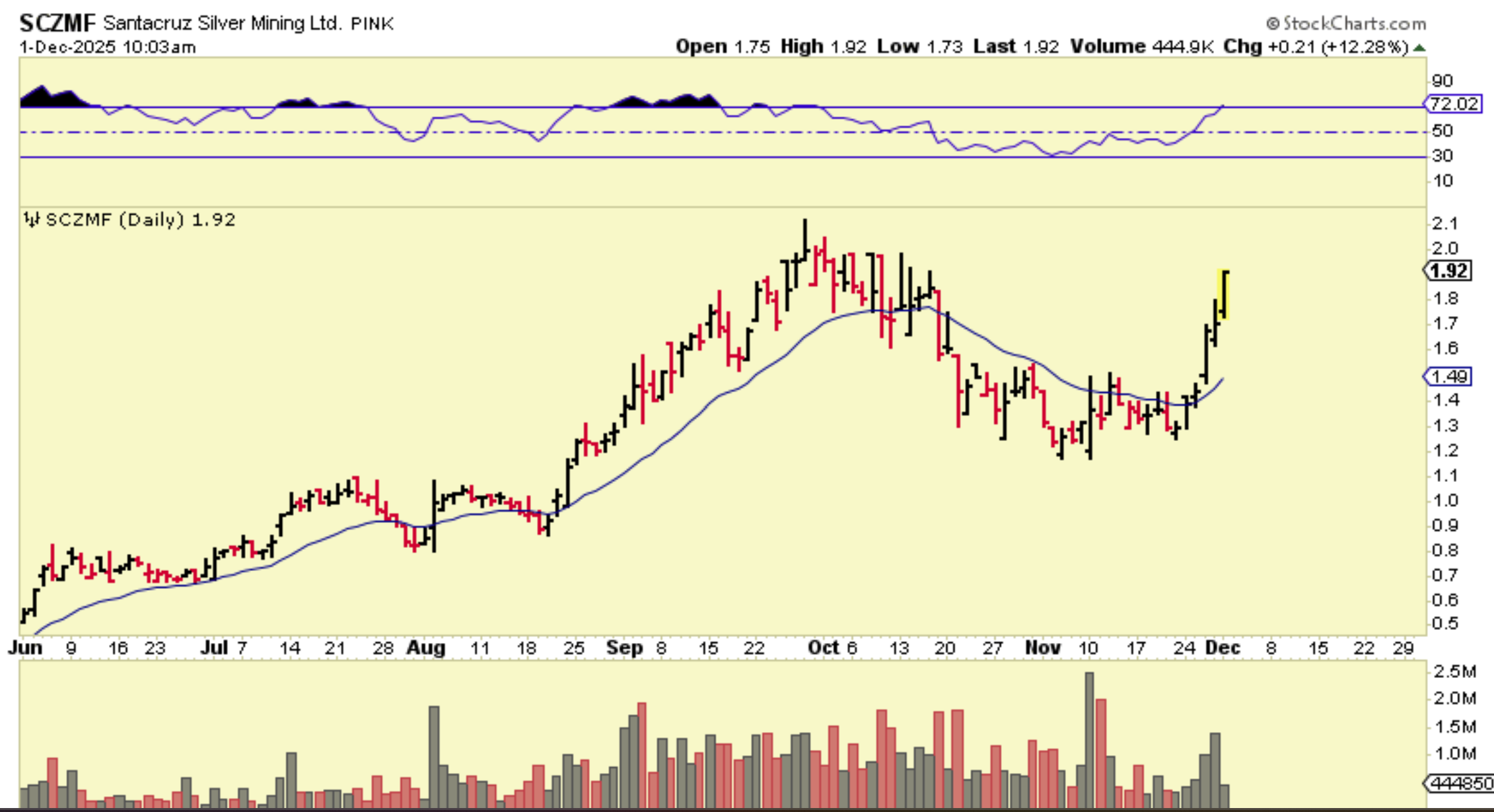Click the 1.49 moving average tag

click(x=1448, y=376)
